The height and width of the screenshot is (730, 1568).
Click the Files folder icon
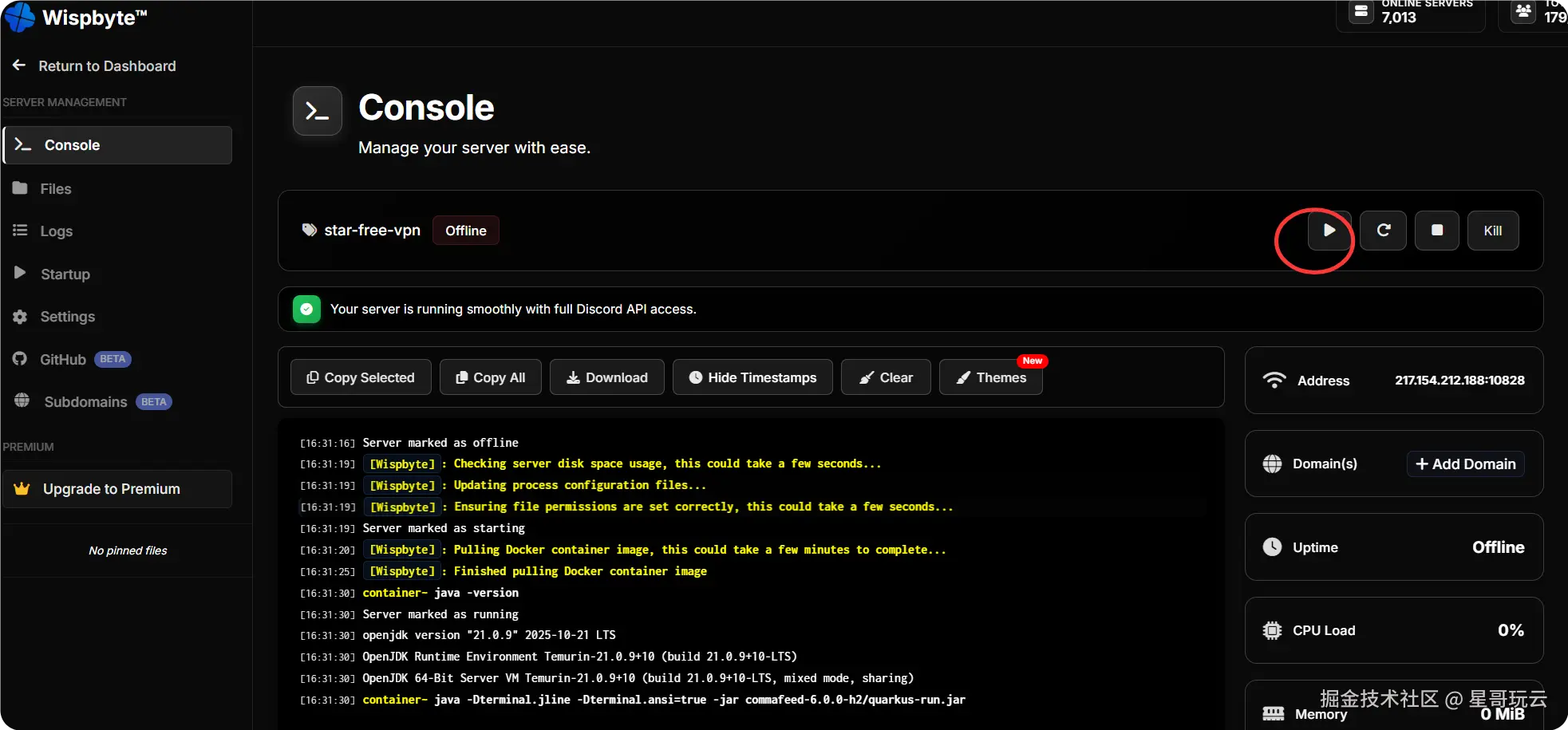[20, 188]
